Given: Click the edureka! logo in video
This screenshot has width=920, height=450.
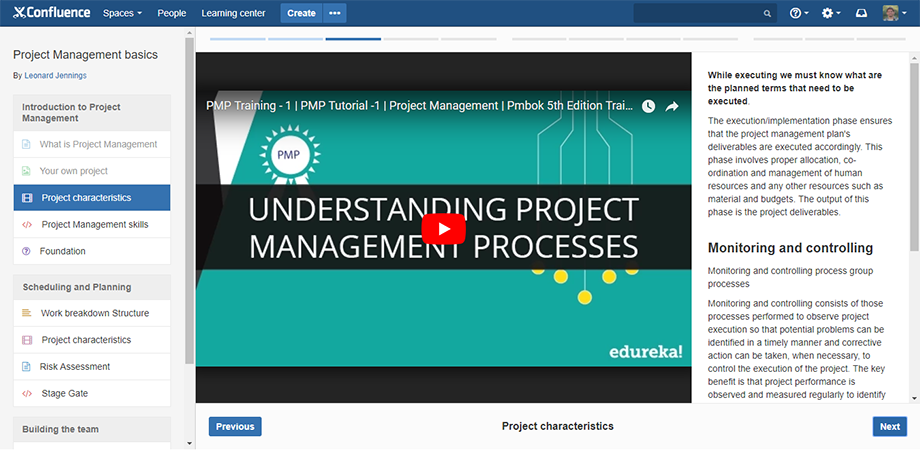Looking at the screenshot, I should coord(646,352).
